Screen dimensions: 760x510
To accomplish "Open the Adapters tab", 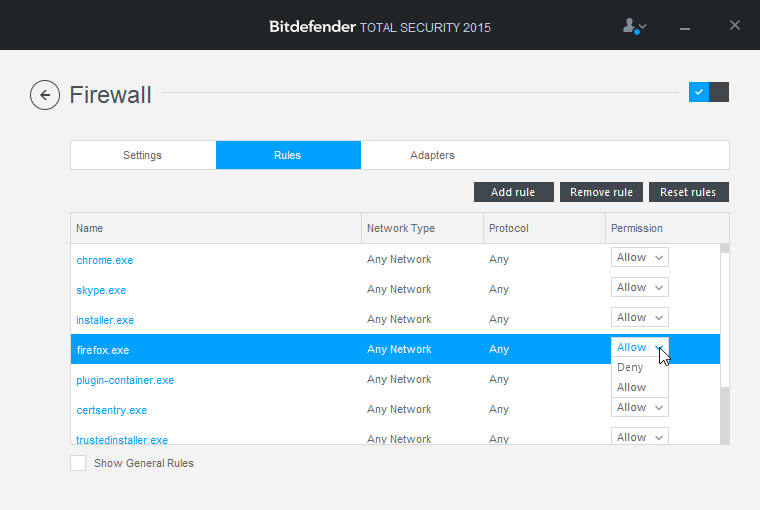I will (432, 155).
